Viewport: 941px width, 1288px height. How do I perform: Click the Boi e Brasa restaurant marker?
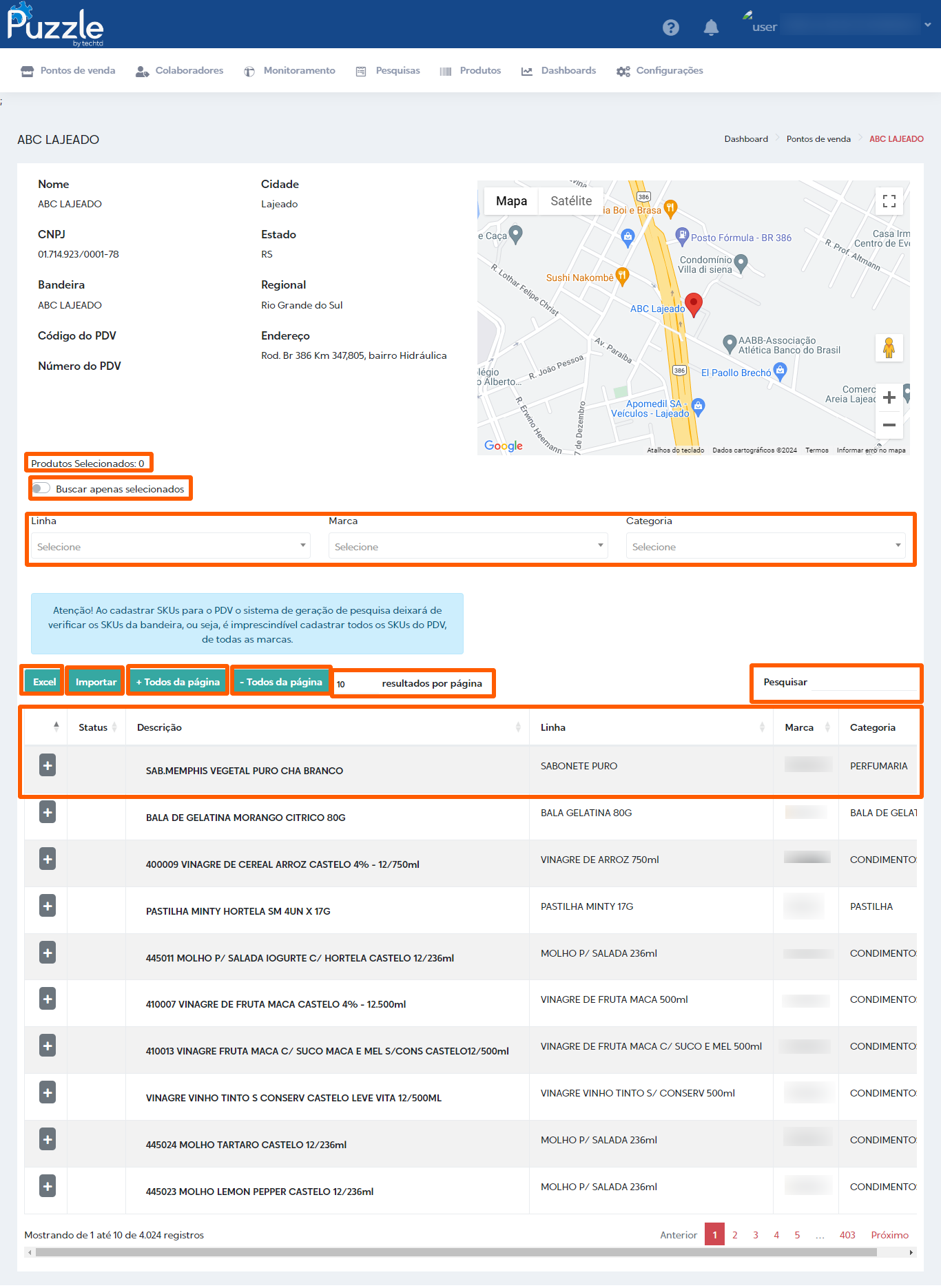coord(670,208)
